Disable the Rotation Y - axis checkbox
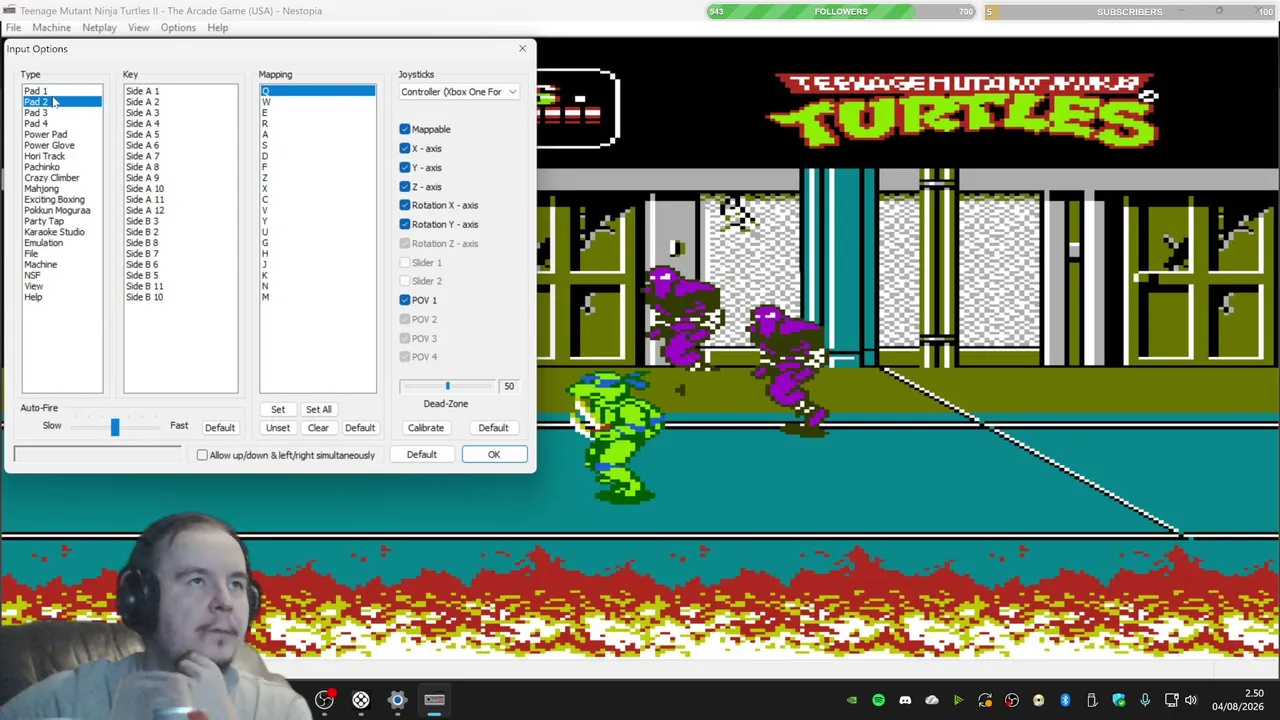Image resolution: width=1280 pixels, height=720 pixels. [405, 224]
